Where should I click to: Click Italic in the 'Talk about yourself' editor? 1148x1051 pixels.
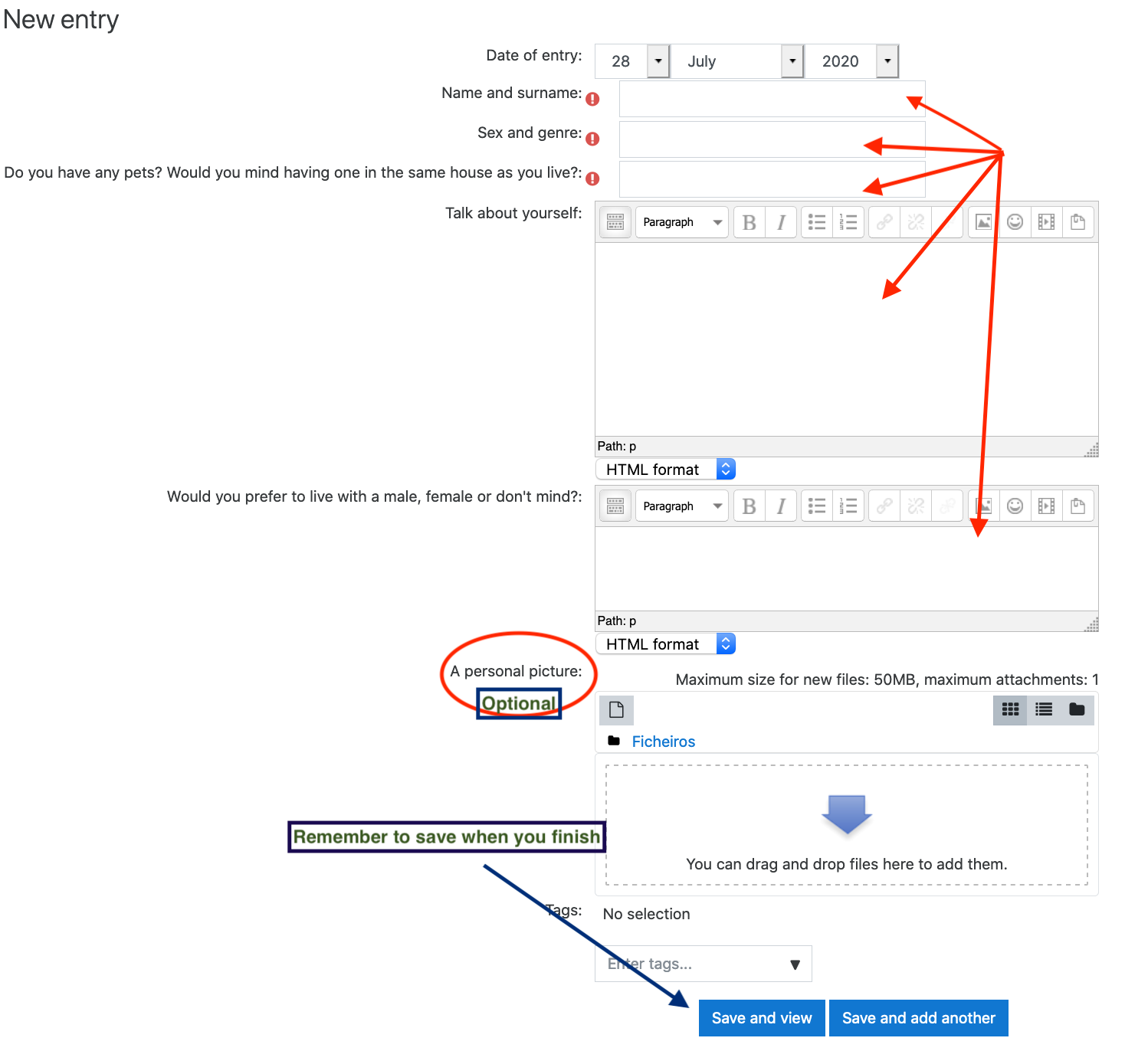point(781,222)
